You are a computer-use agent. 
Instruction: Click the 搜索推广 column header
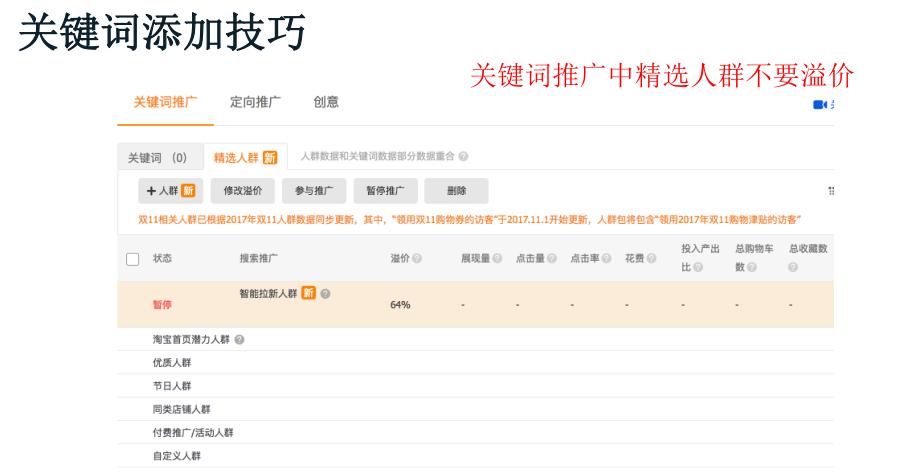click(x=259, y=259)
